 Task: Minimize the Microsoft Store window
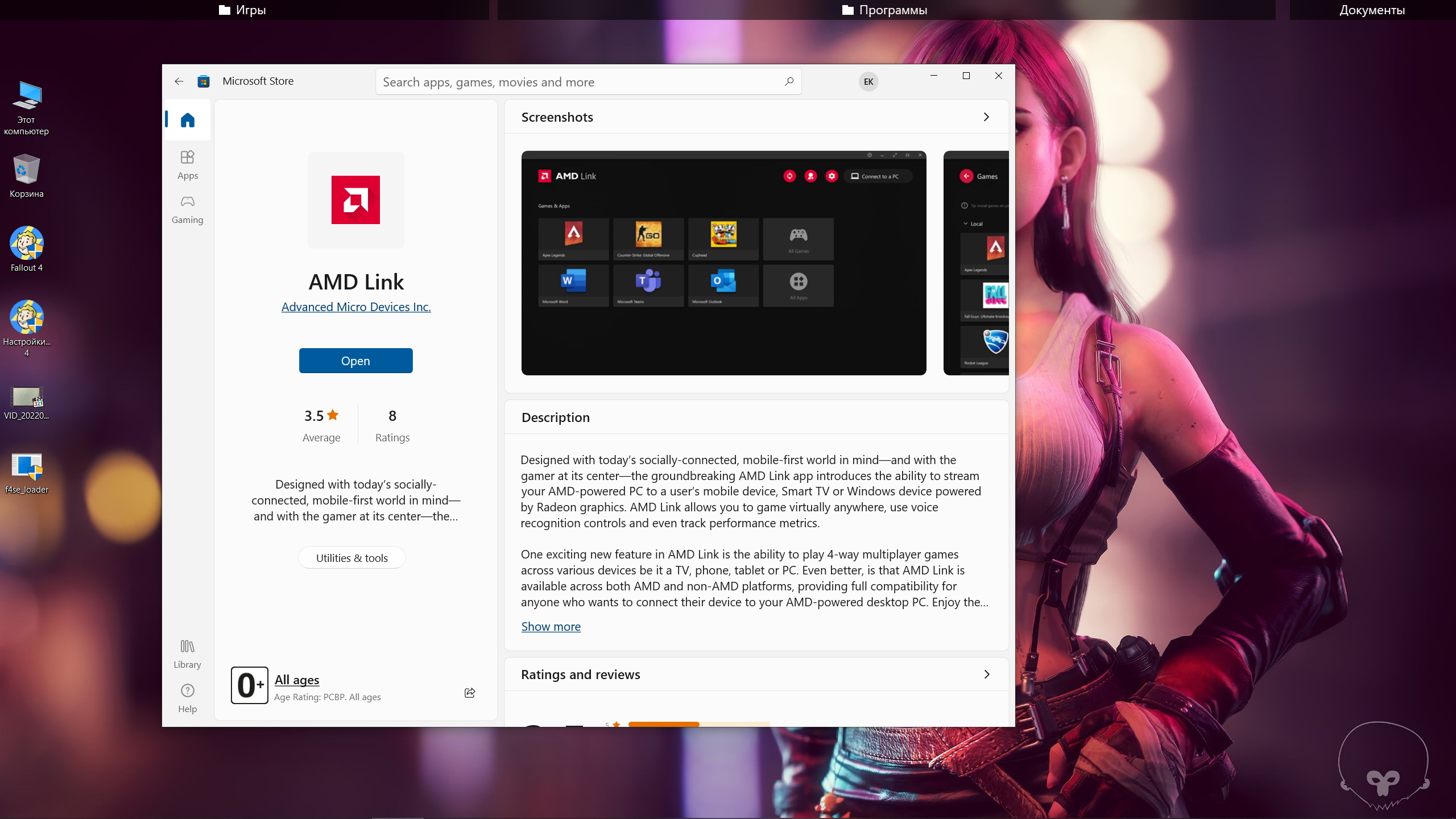(933, 76)
